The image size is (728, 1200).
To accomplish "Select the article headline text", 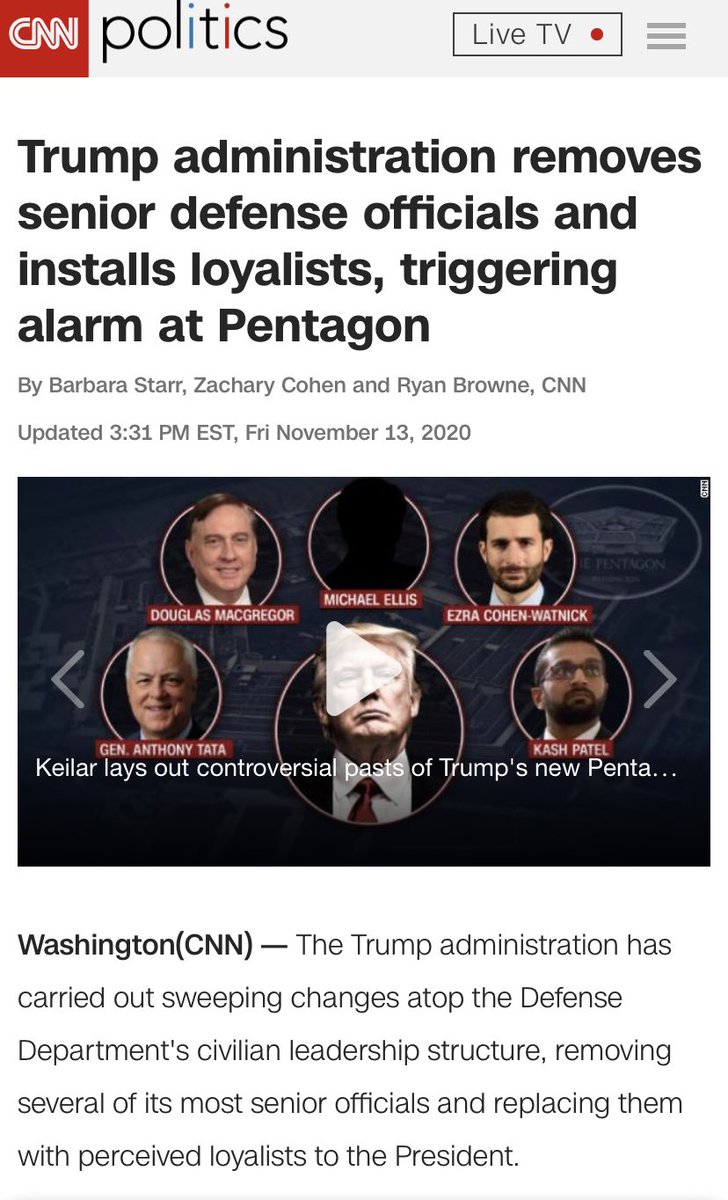I will pos(360,241).
